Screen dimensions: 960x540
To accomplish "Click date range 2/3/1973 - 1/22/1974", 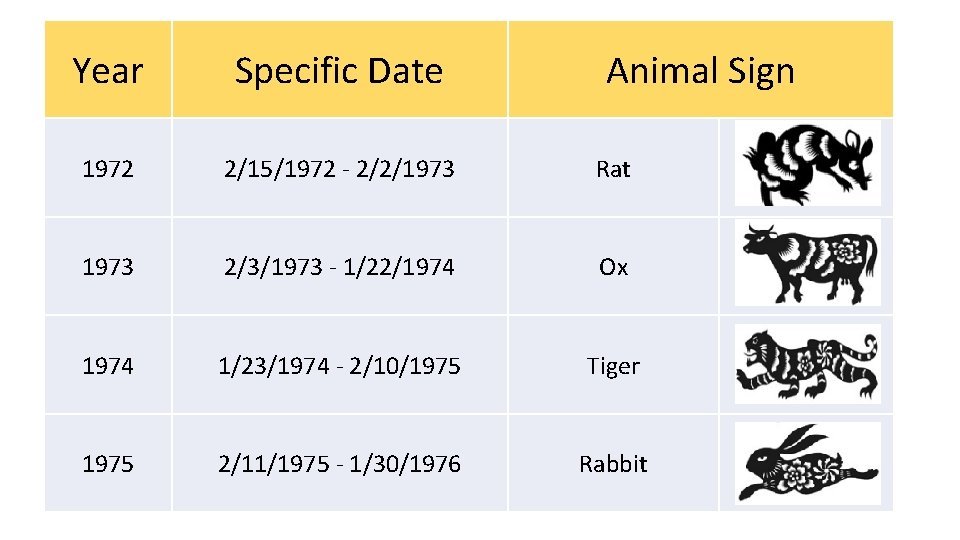I will point(339,267).
